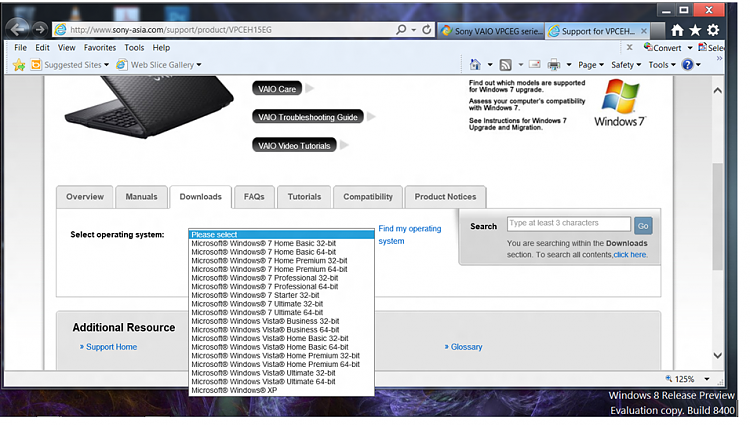Viewport: 750px width, 425px height.
Task: Click the vertical scrollbar up arrow
Action: pyautogui.click(x=717, y=90)
